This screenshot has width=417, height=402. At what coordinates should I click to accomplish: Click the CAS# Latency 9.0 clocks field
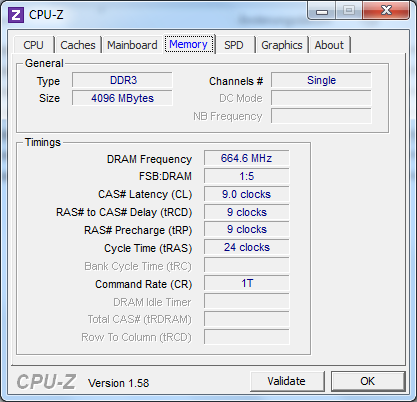point(247,194)
